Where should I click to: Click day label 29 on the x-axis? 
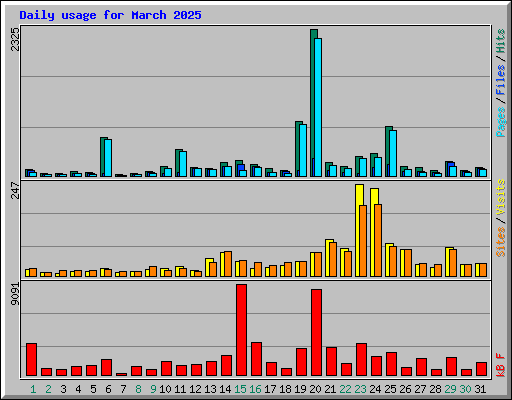coord(450,389)
